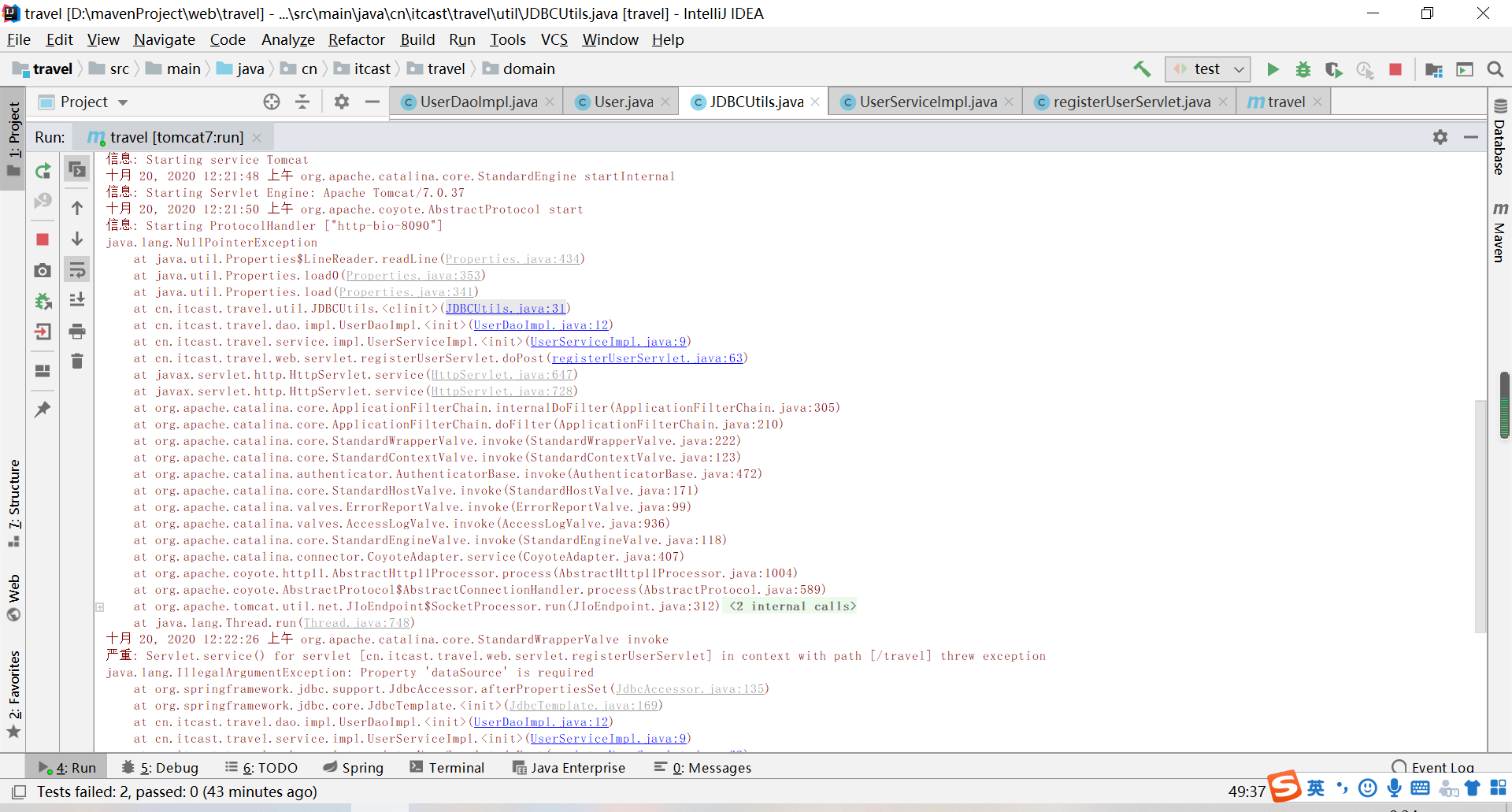Start debugging with the bug icon

tap(1303, 69)
